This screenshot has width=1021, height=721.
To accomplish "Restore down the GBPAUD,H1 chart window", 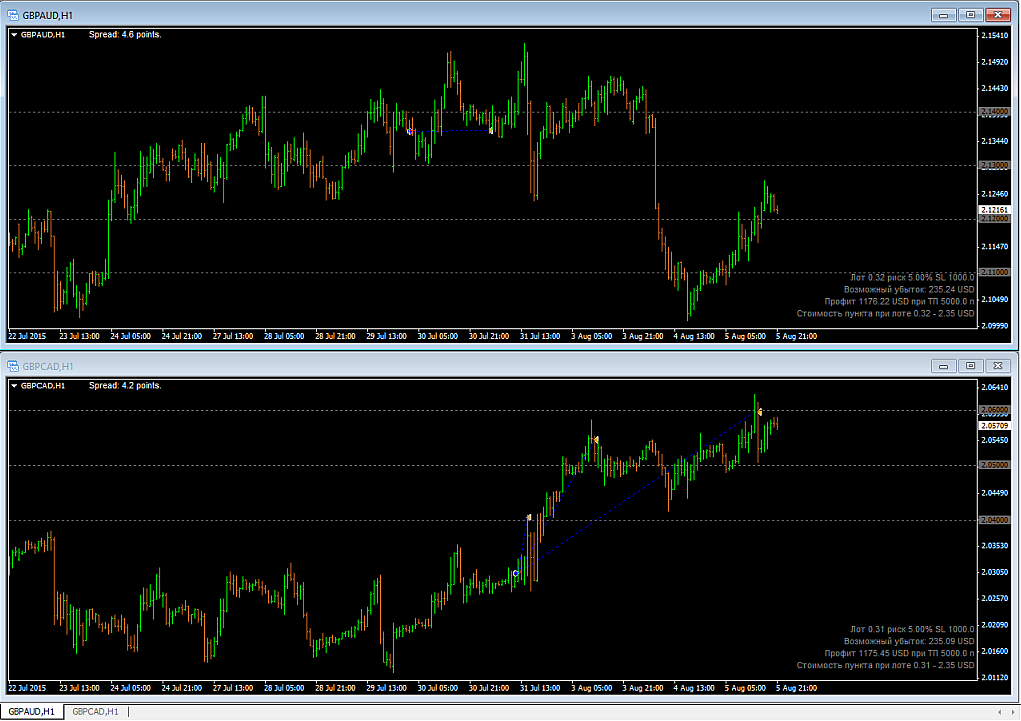I will tap(970, 14).
